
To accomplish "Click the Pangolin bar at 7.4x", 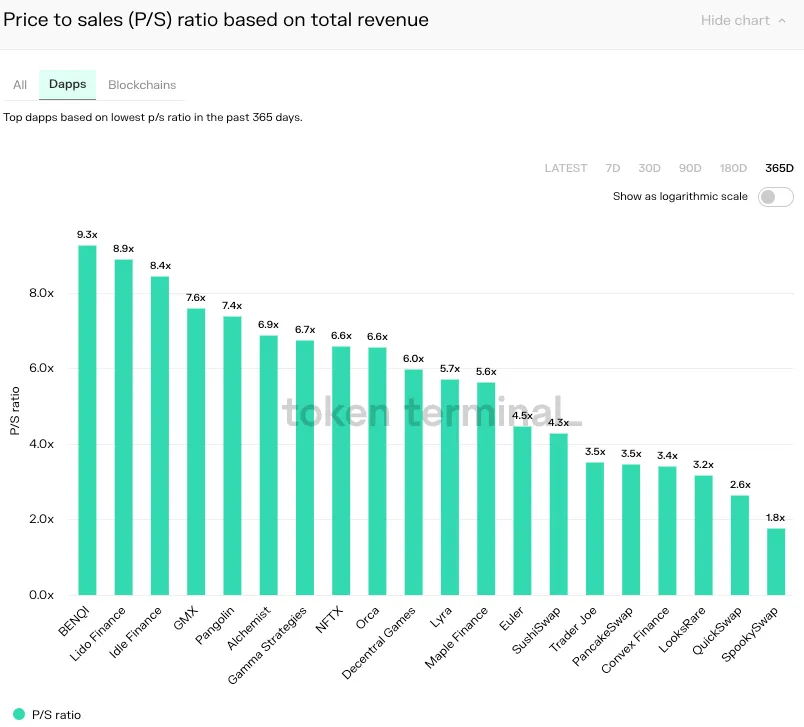I will (232, 456).
